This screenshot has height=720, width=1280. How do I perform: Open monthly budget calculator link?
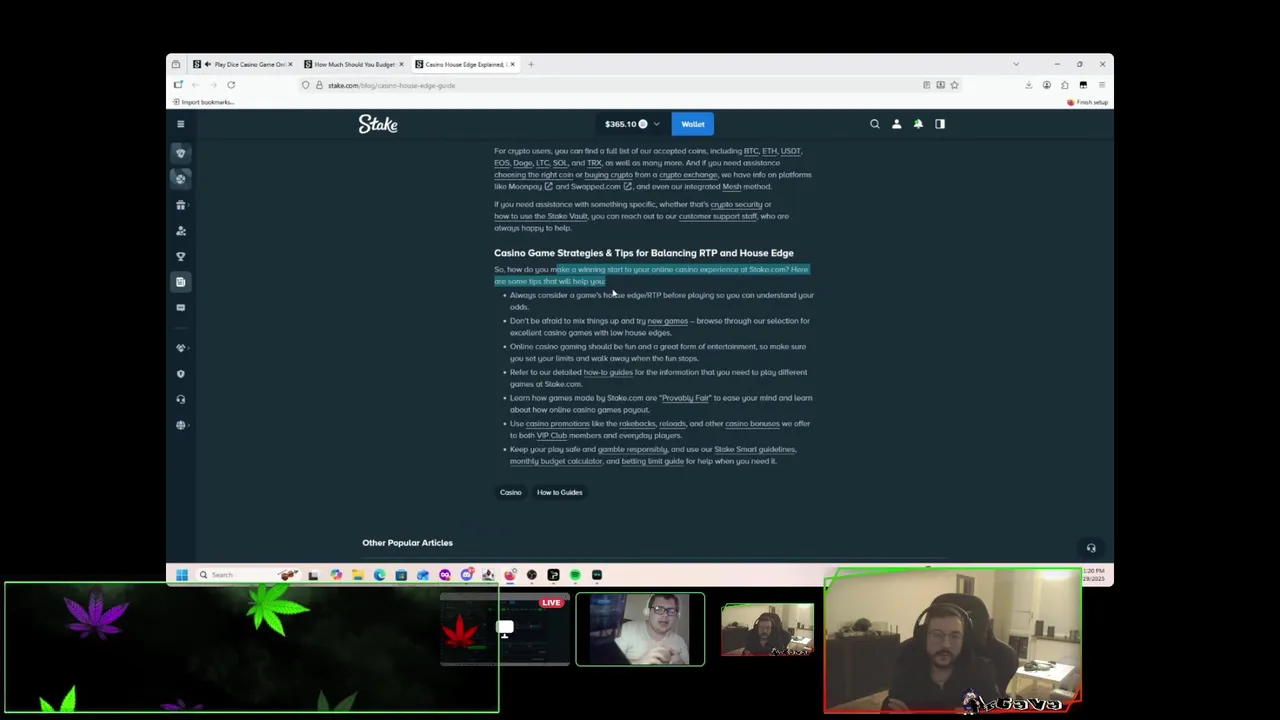click(x=556, y=461)
